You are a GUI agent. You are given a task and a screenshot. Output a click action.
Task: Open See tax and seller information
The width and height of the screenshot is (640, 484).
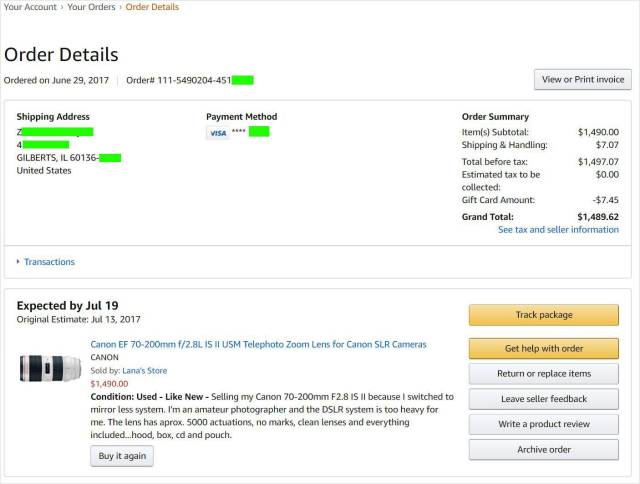[x=558, y=230]
